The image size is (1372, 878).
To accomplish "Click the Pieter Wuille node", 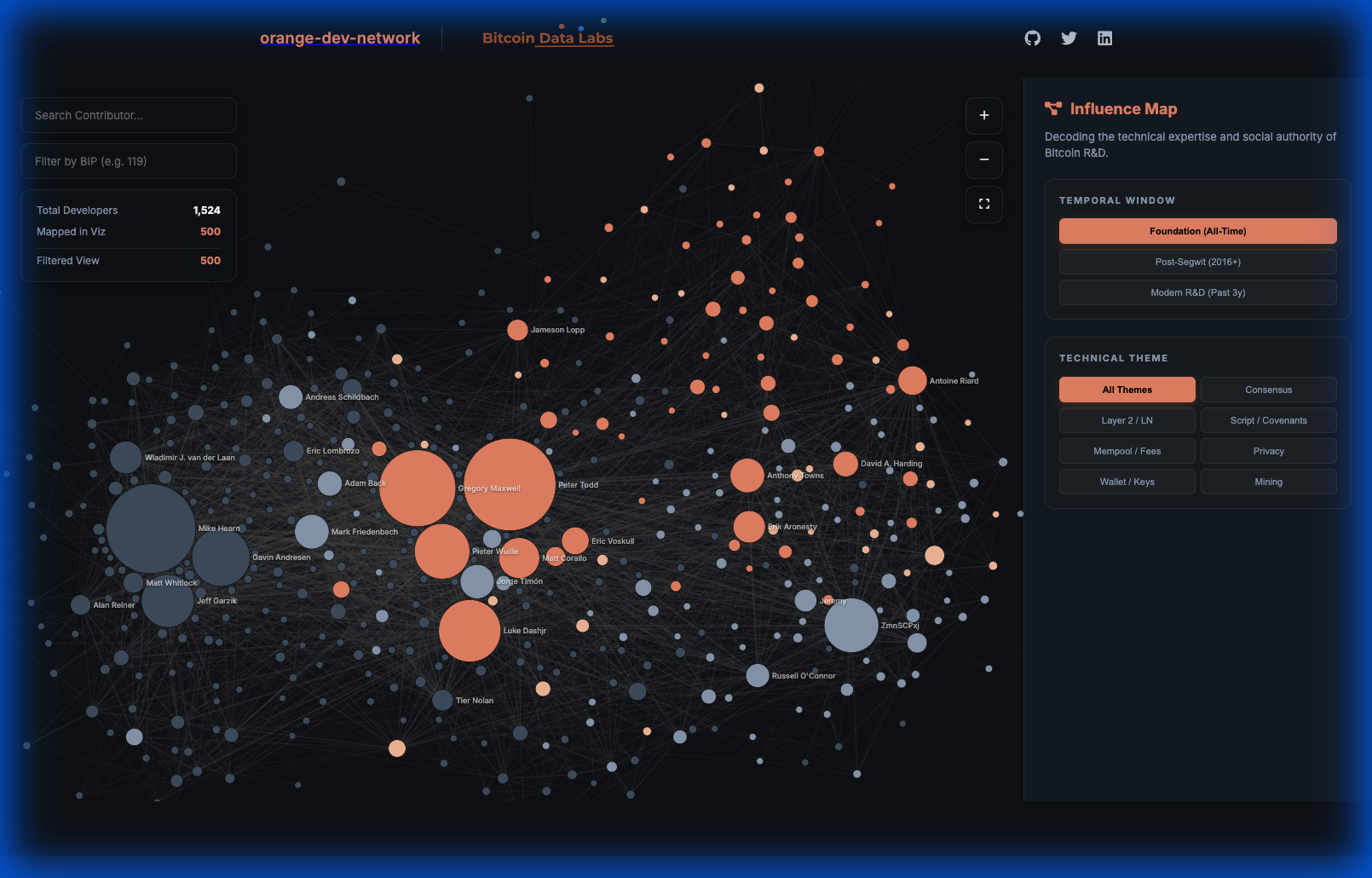I will point(441,552).
